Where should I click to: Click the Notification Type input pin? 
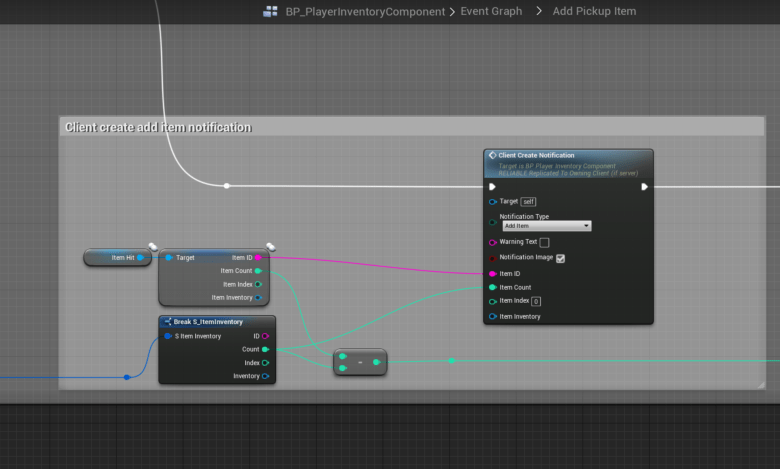pyautogui.click(x=492, y=221)
